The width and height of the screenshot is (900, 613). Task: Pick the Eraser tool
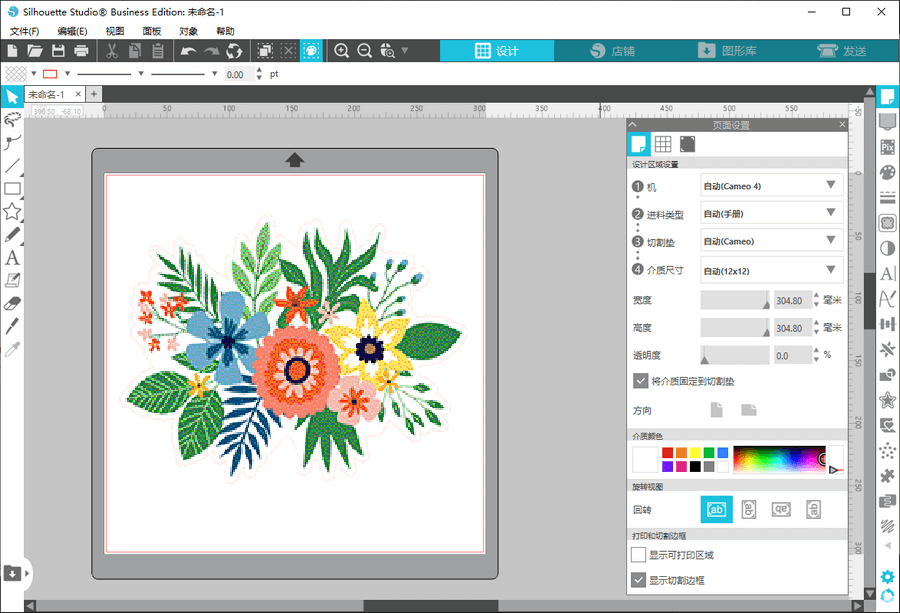pyautogui.click(x=12, y=303)
